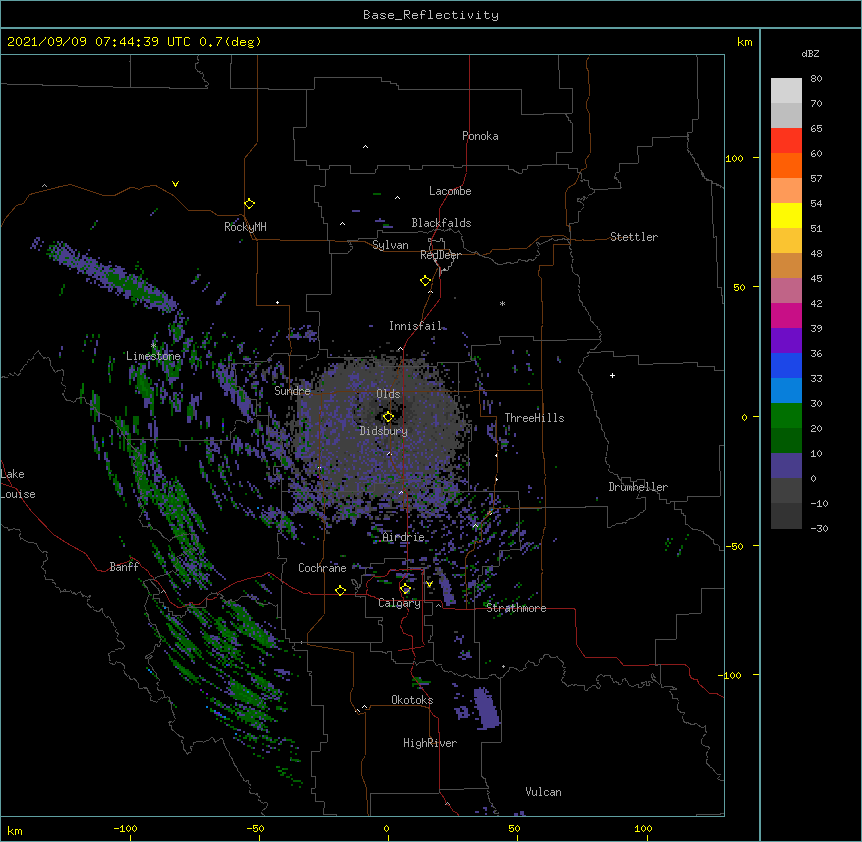The height and width of the screenshot is (842, 862).
Task: Click the Airdrie city label
Action: (404, 537)
